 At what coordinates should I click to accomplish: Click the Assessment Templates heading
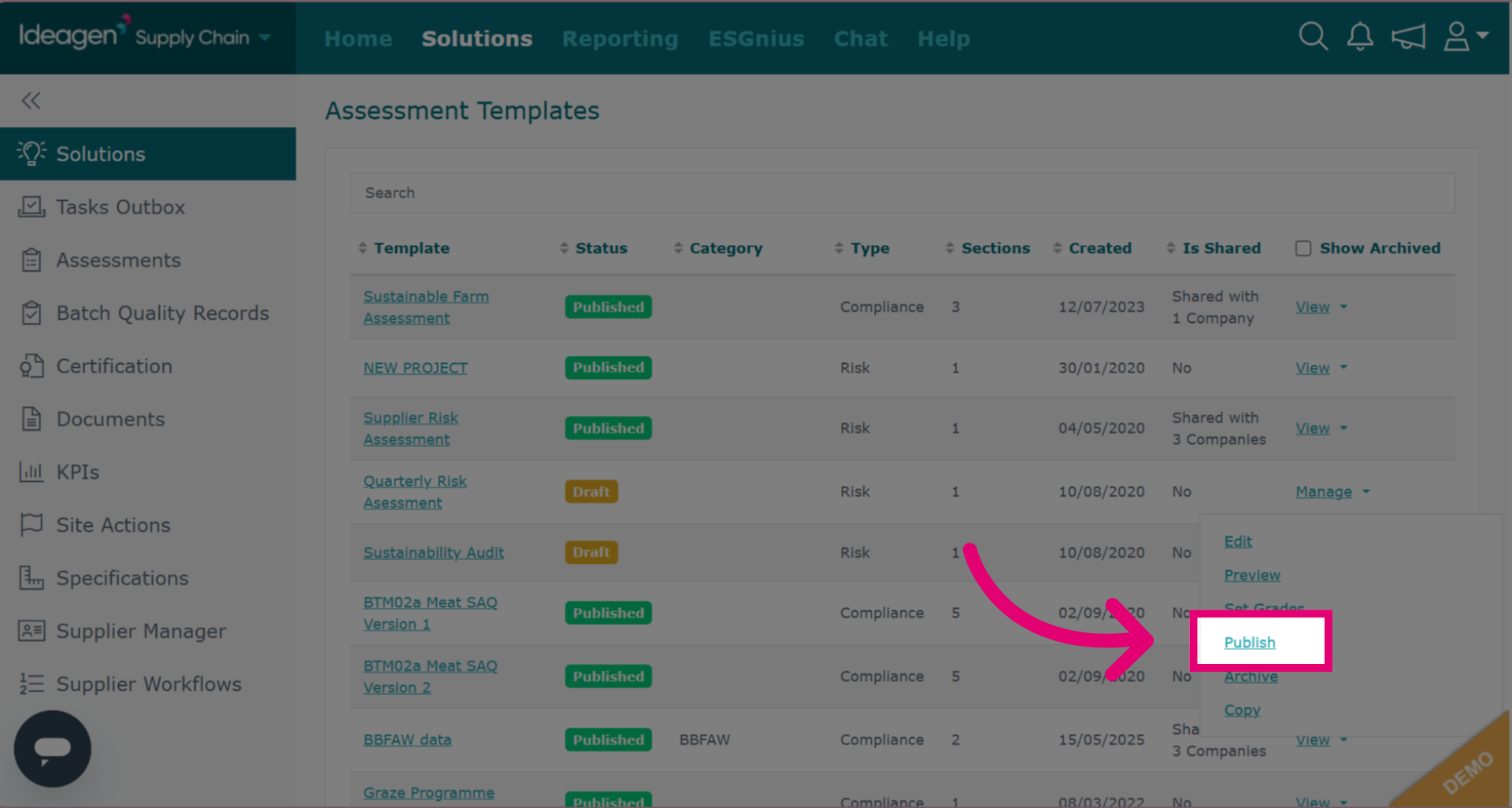[x=462, y=111]
